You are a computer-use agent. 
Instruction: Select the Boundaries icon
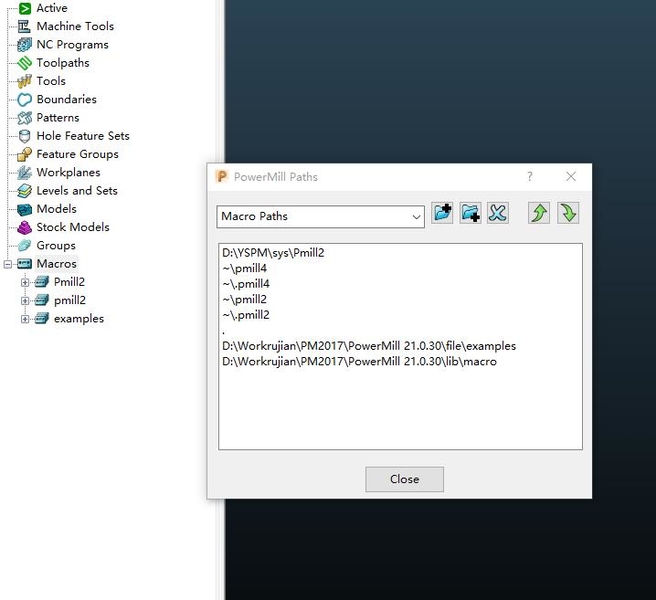tap(24, 100)
